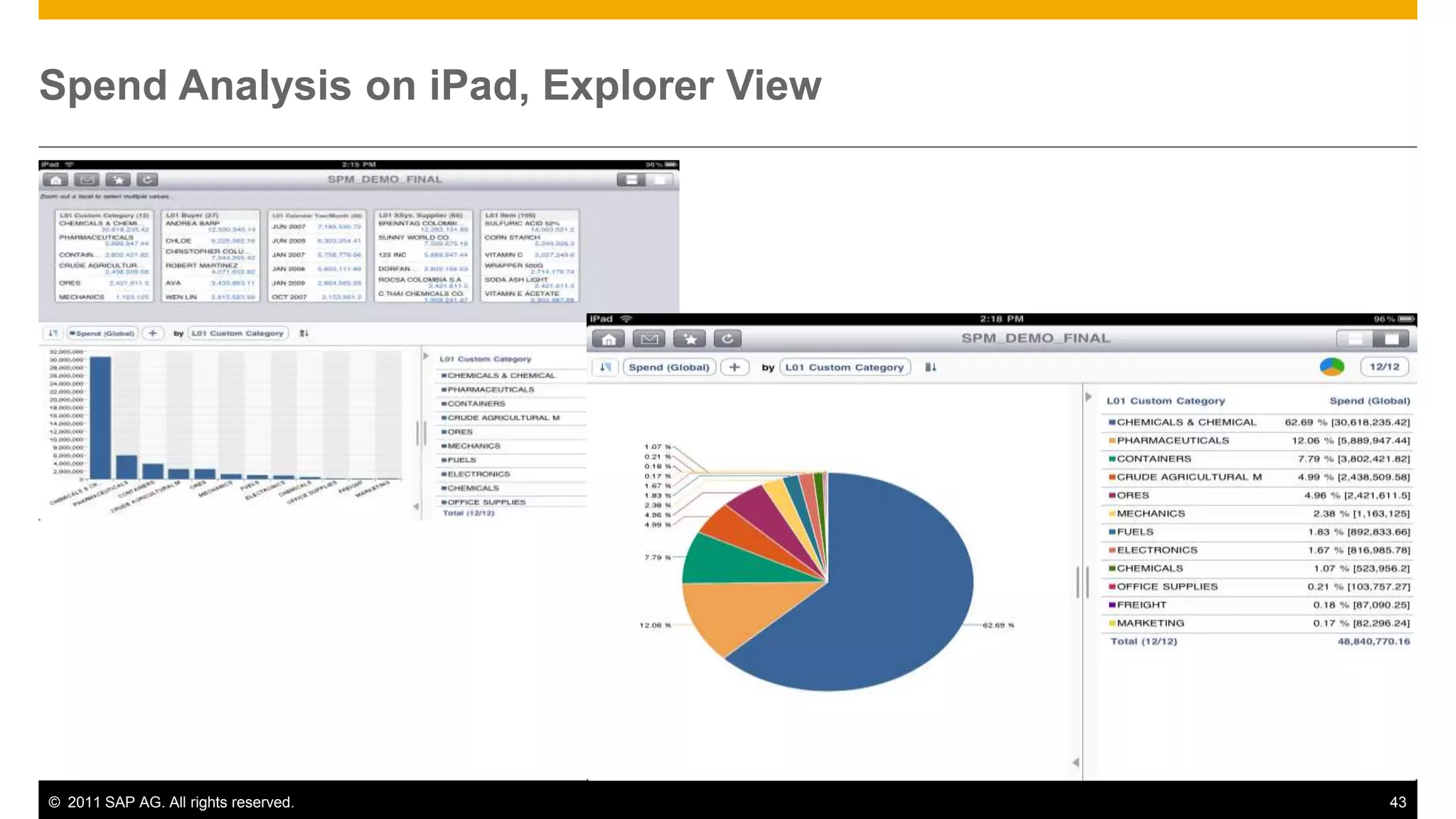Select the ORES row in pie legend
This screenshot has width=1456, height=819.
(x=1258, y=496)
